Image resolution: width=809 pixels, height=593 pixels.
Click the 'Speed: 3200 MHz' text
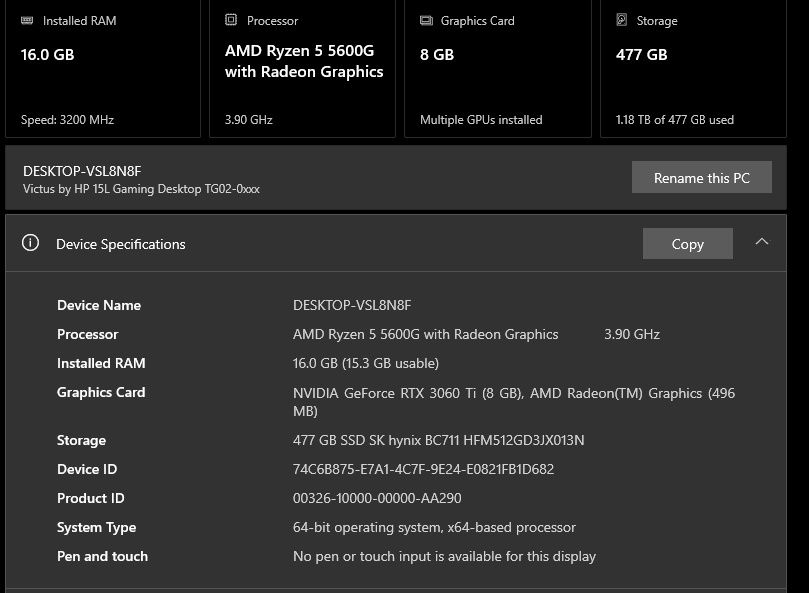click(x=67, y=120)
